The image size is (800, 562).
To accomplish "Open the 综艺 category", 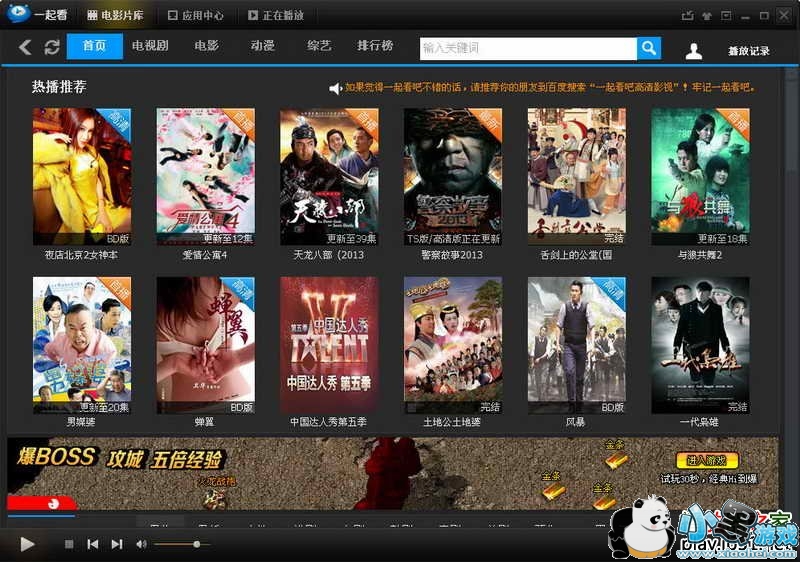I will pos(319,46).
